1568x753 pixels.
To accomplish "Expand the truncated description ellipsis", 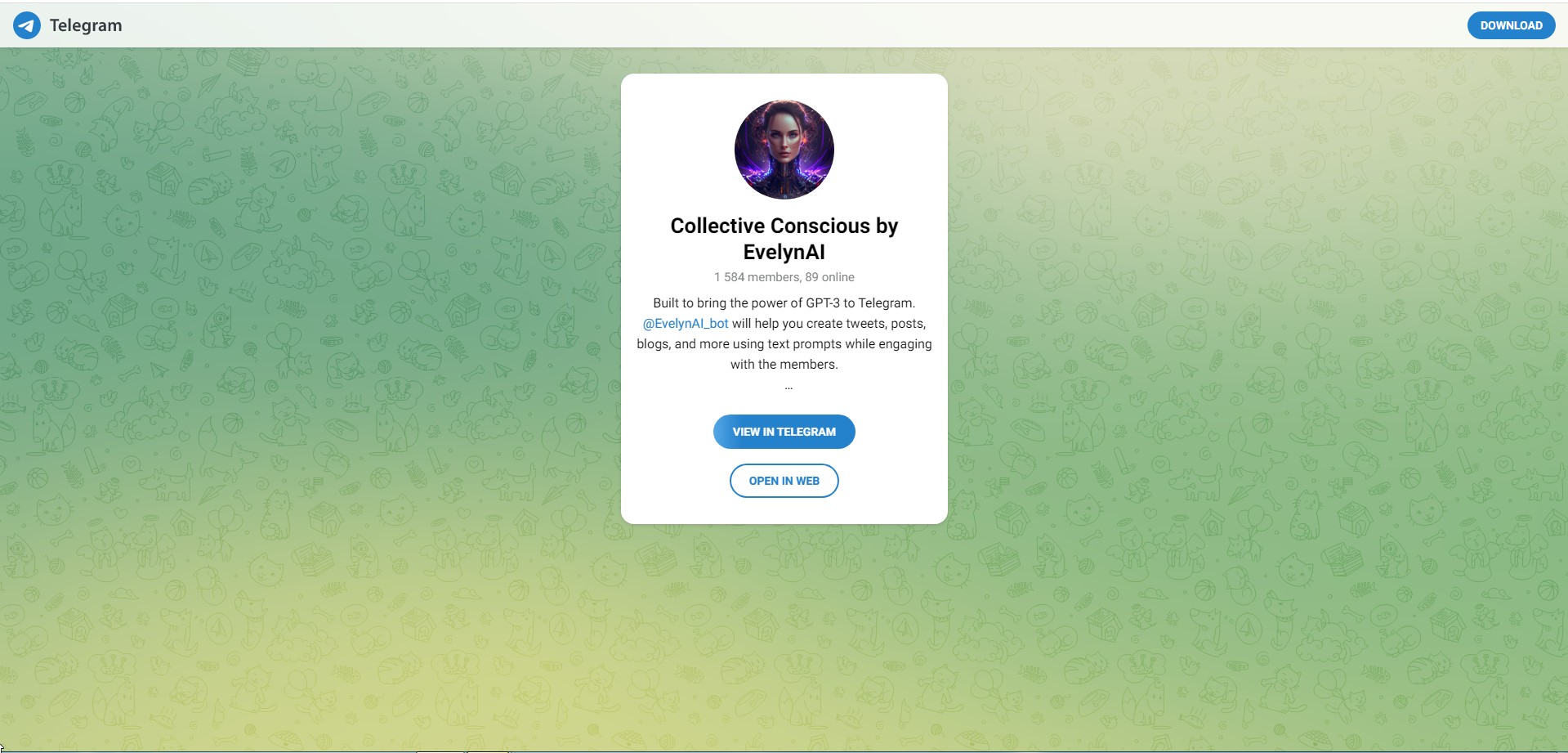I will 788,386.
